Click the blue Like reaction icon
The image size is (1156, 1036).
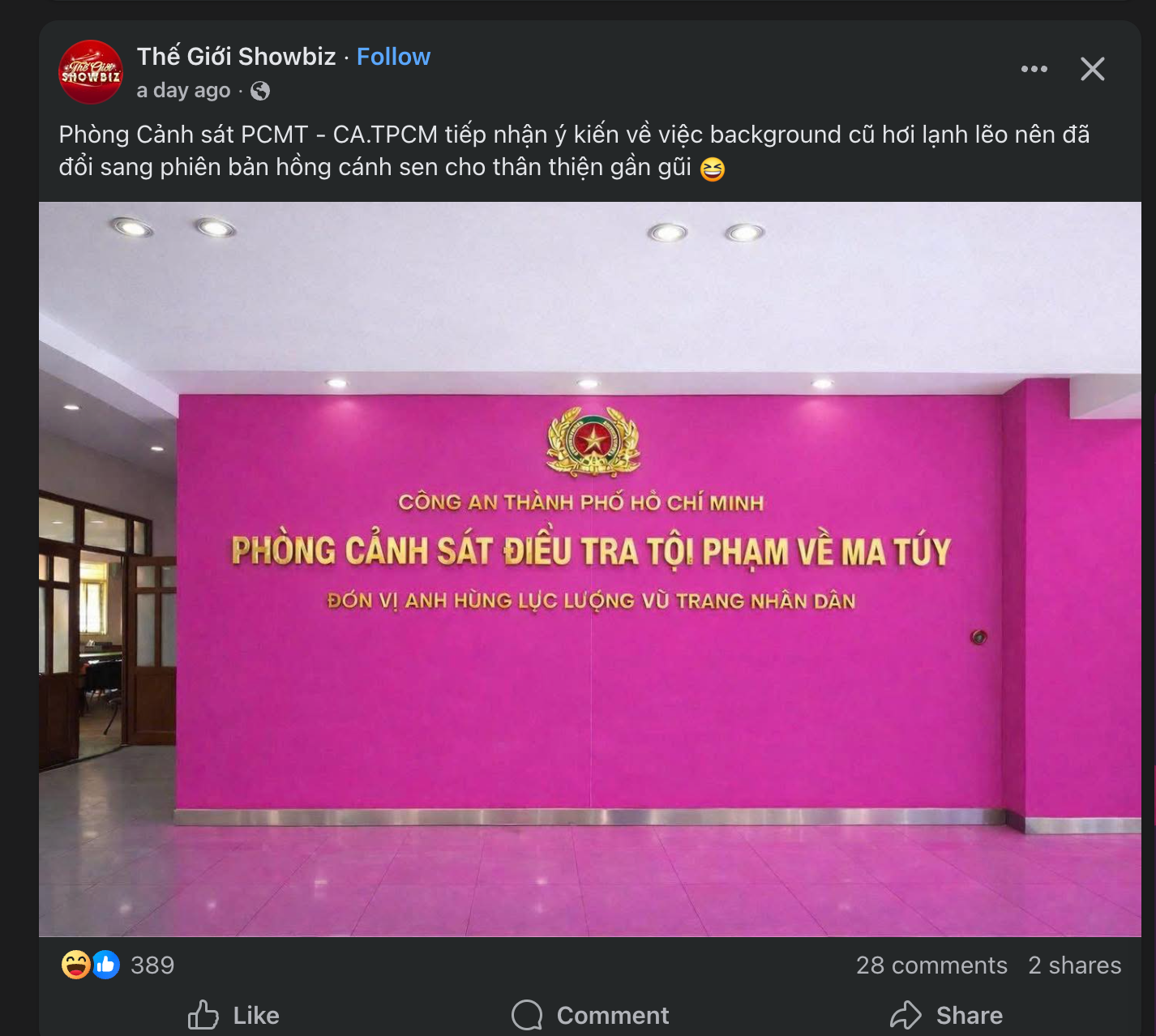pos(106,965)
